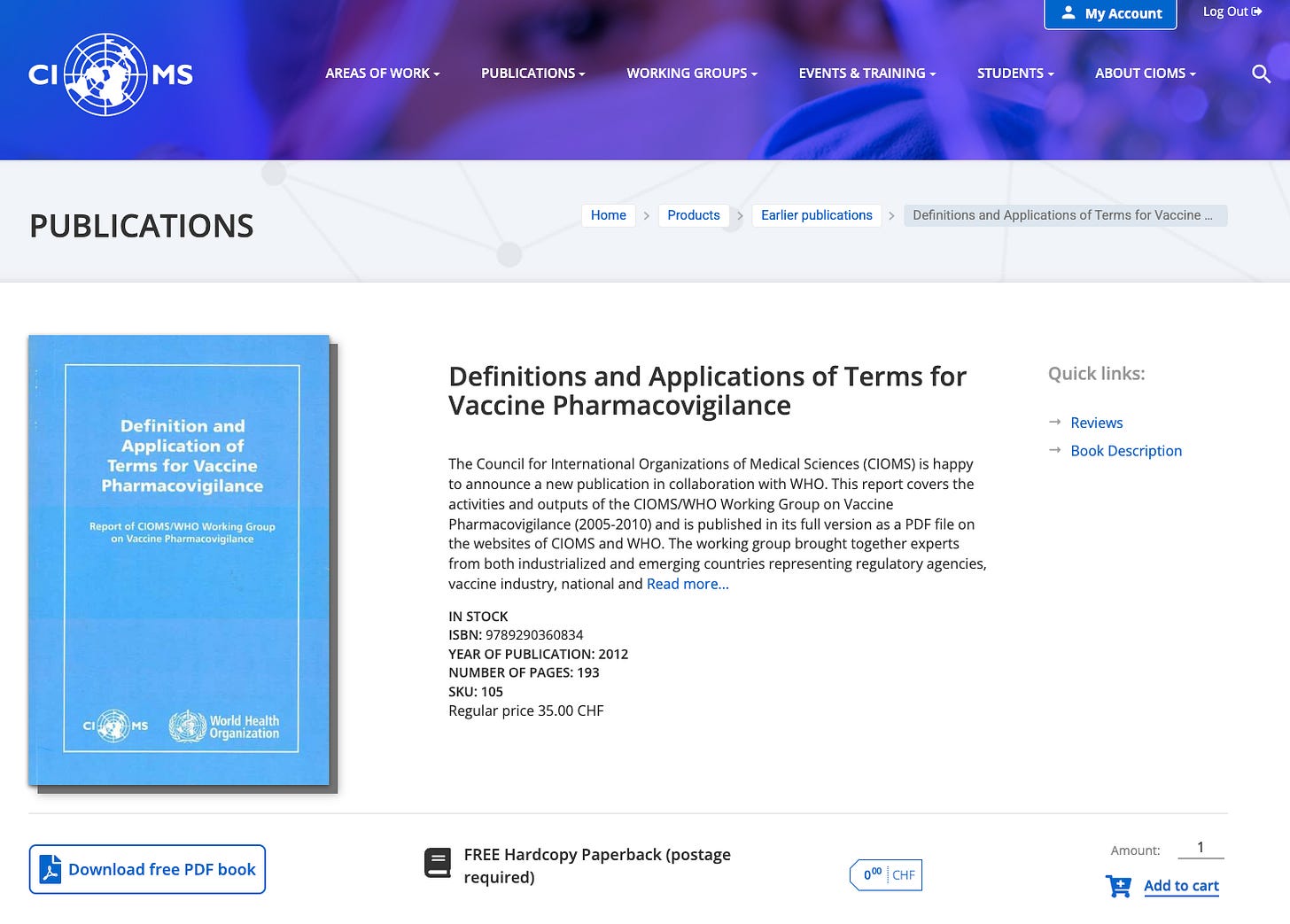Click the Regular price 35.00 CHF text

coord(526,710)
